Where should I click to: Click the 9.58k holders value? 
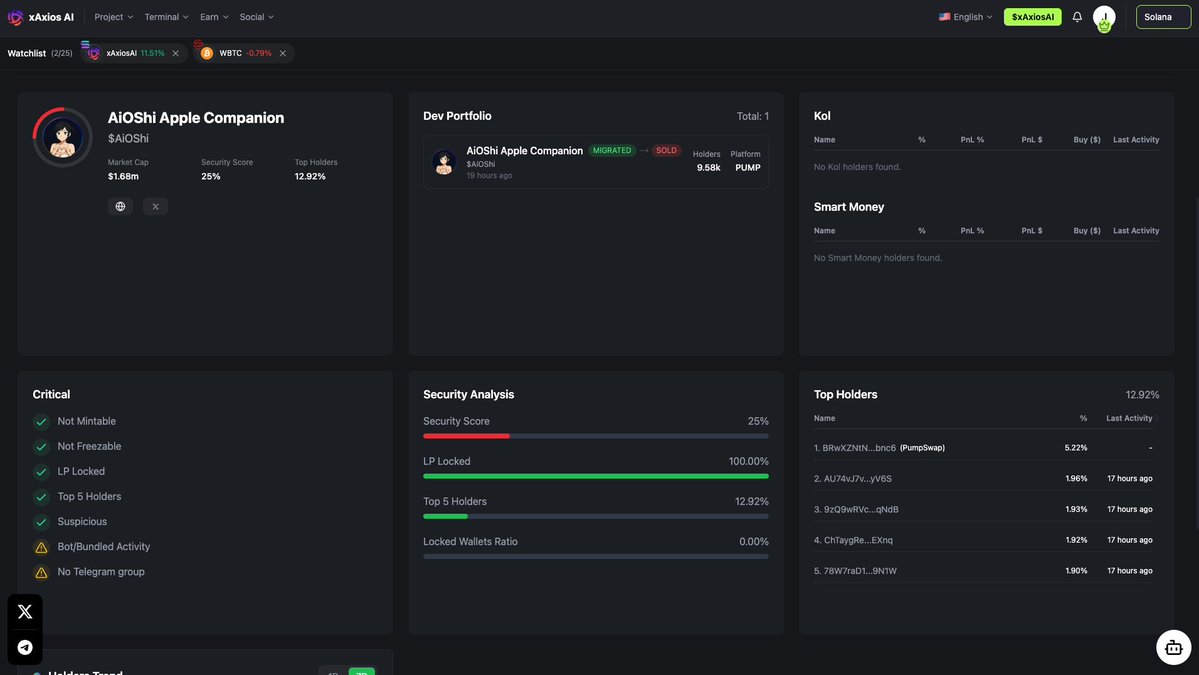pyautogui.click(x=708, y=167)
